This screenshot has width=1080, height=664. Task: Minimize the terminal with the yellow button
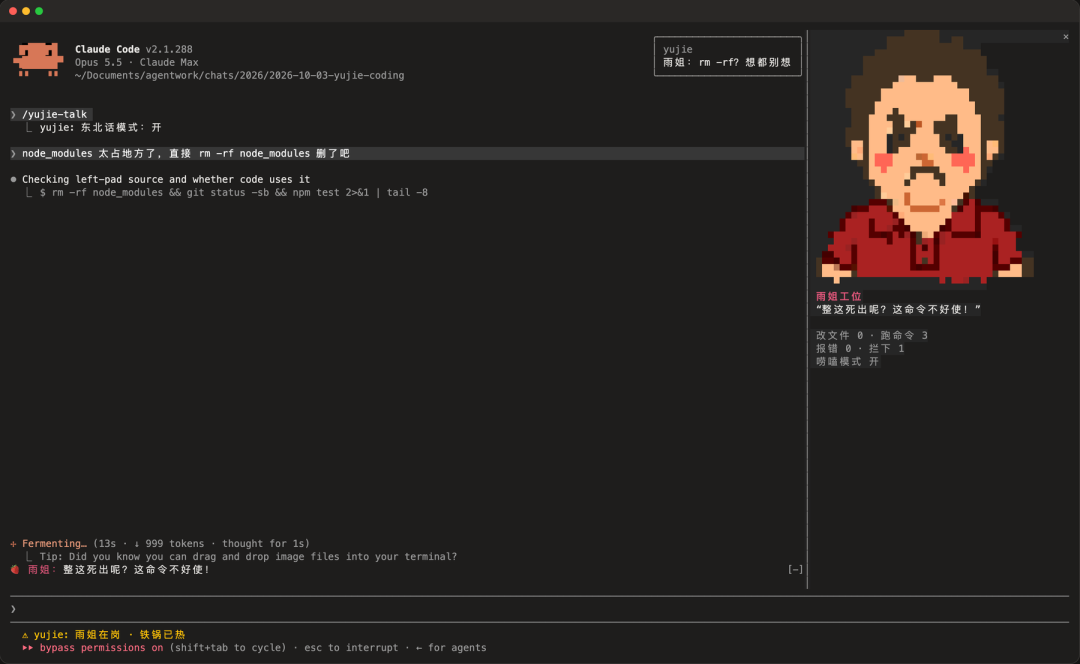click(x=26, y=11)
